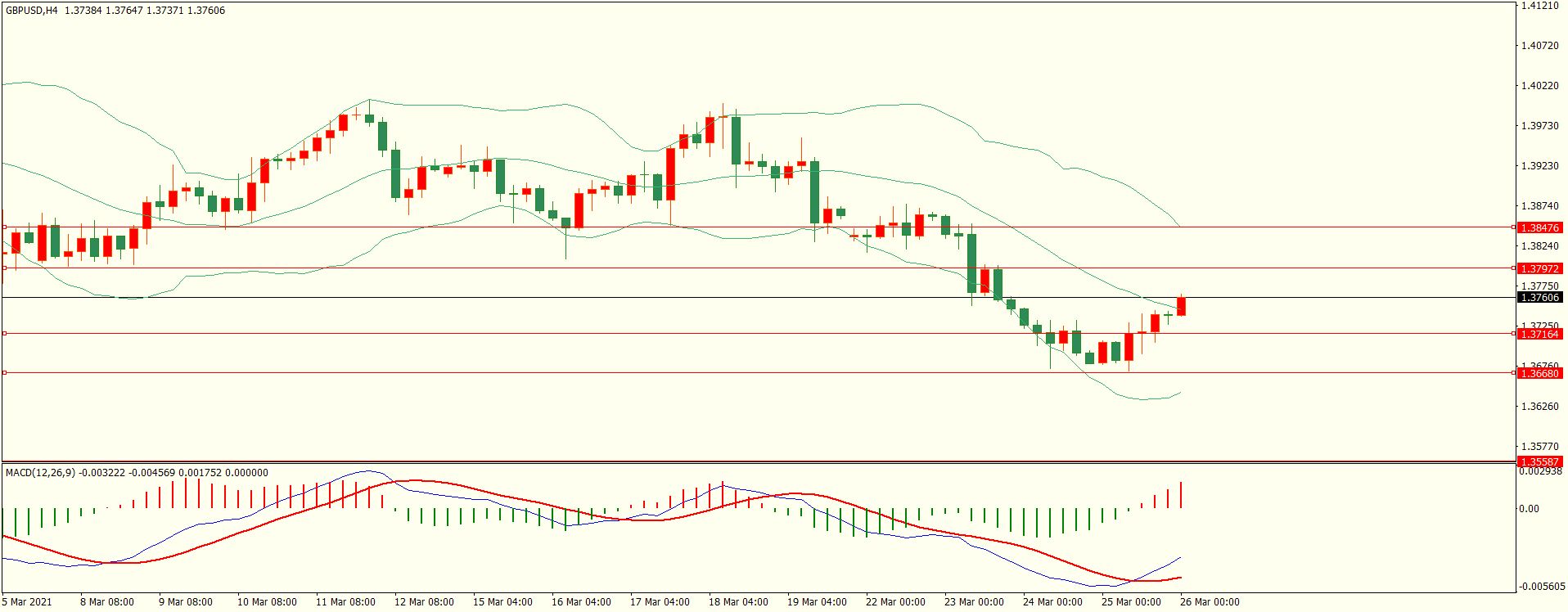Image resolution: width=1568 pixels, height=612 pixels.
Task: Click the 15 Mar 04:00 time label
Action: pyautogui.click(x=502, y=602)
